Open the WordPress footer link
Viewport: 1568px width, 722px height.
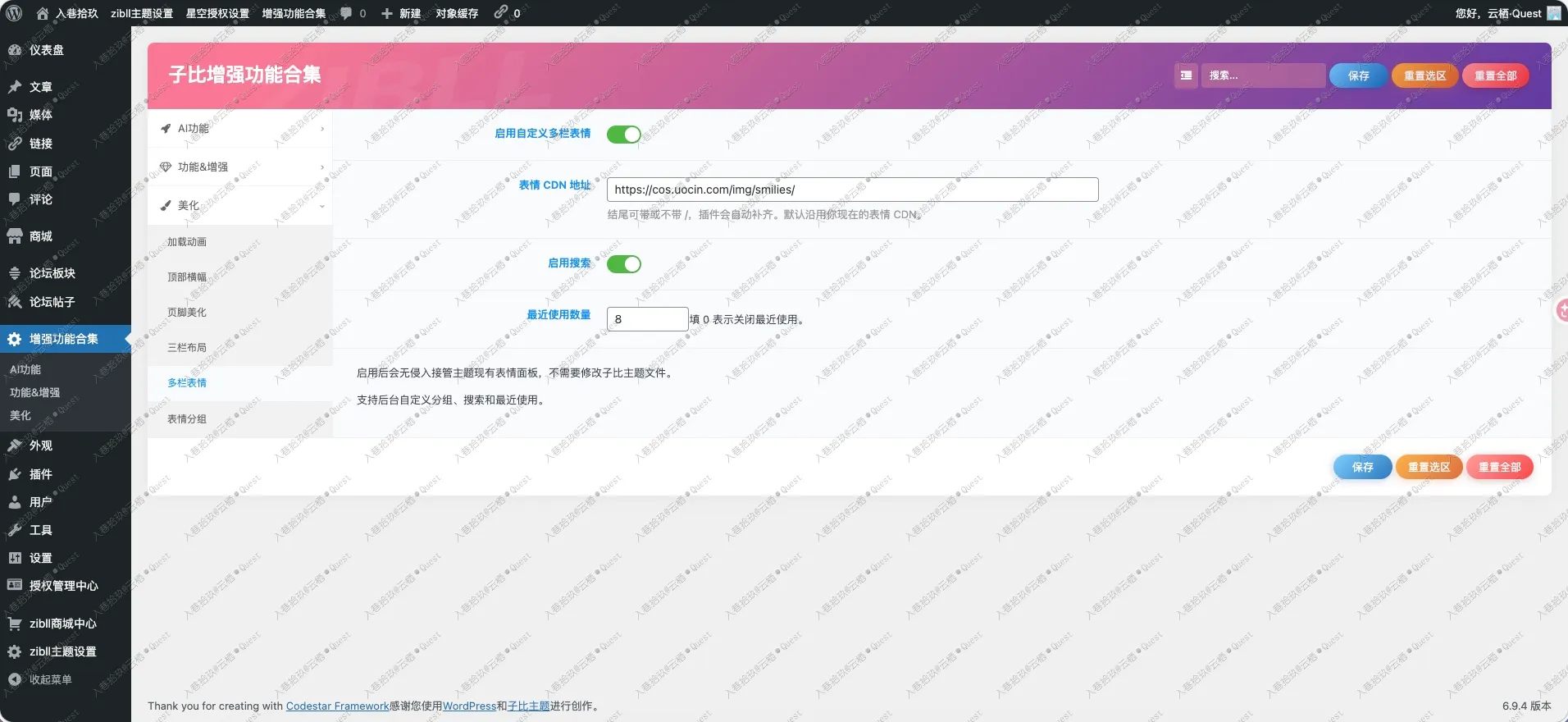coord(469,706)
